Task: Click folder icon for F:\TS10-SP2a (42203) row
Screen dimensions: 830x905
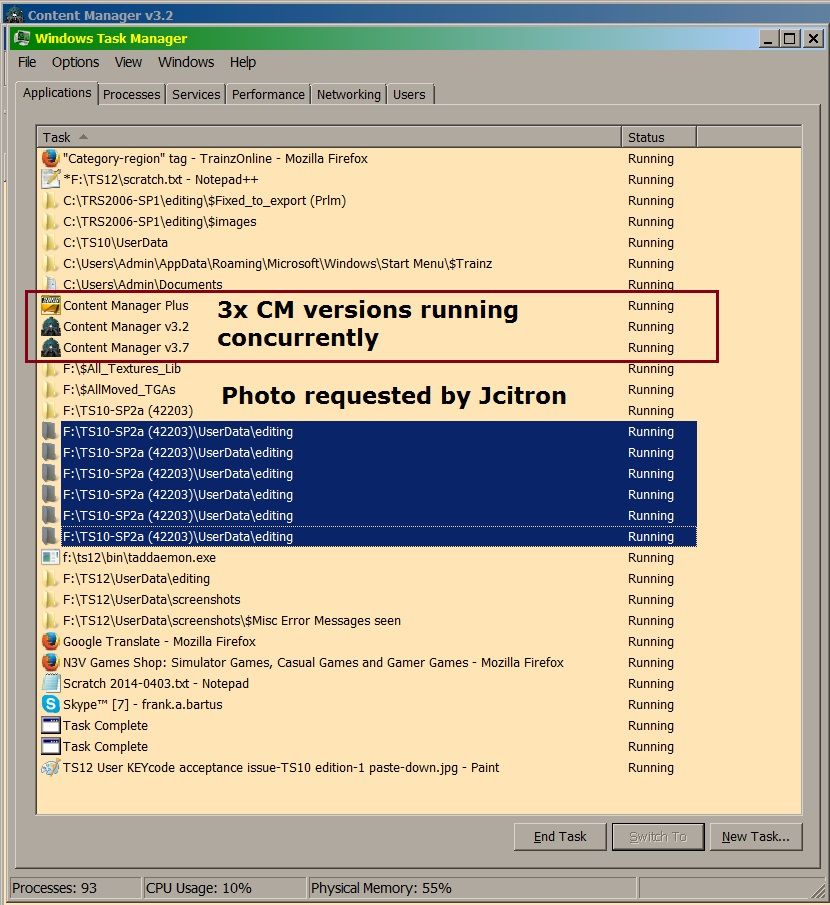Action: [x=51, y=410]
